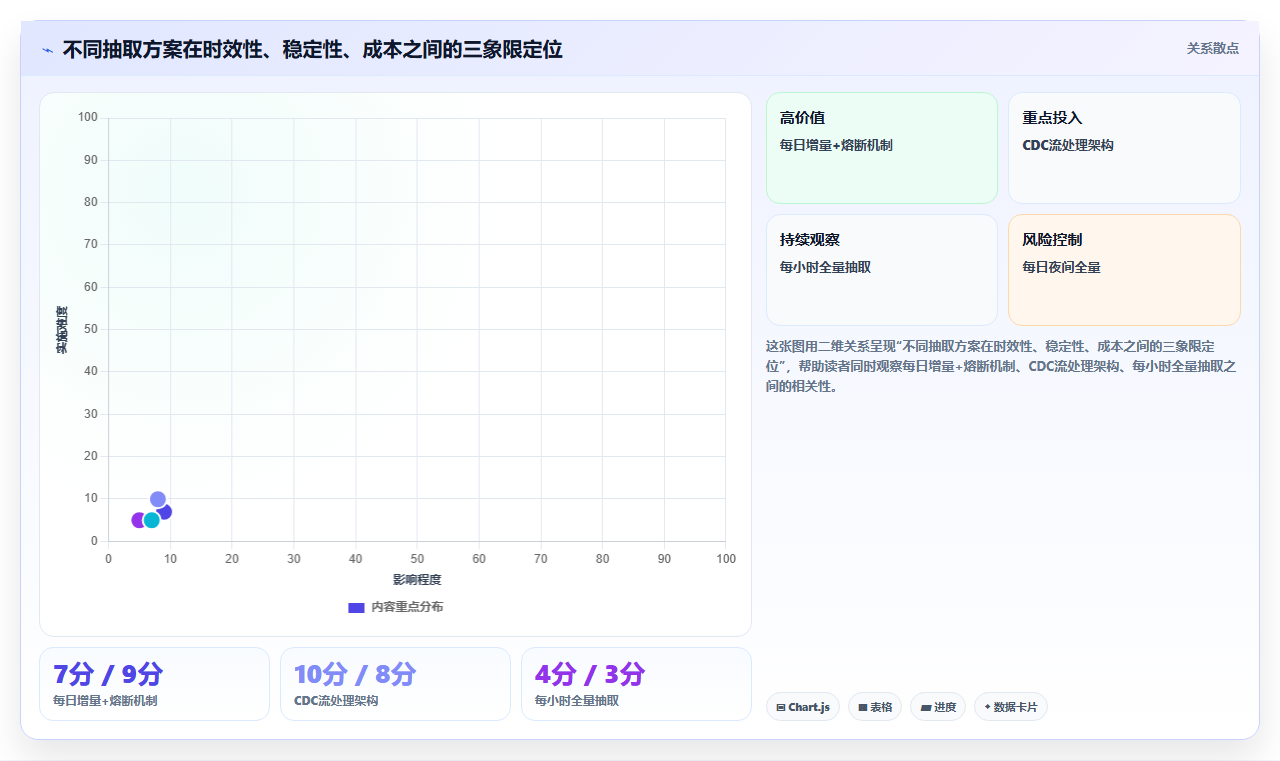Click the lightning icon beside the title

click(47, 50)
